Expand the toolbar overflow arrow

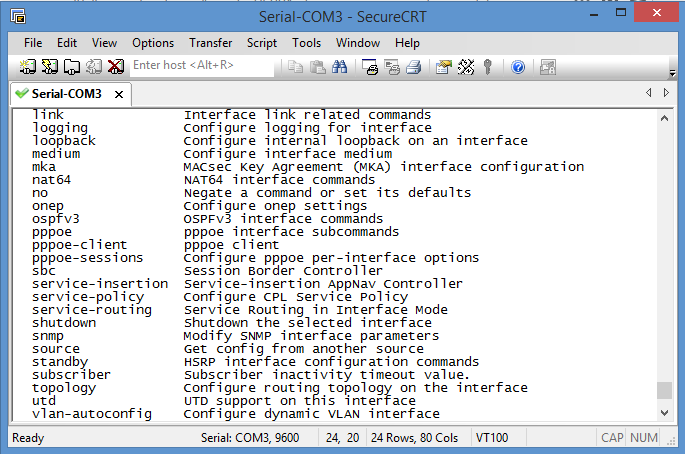pos(672,73)
